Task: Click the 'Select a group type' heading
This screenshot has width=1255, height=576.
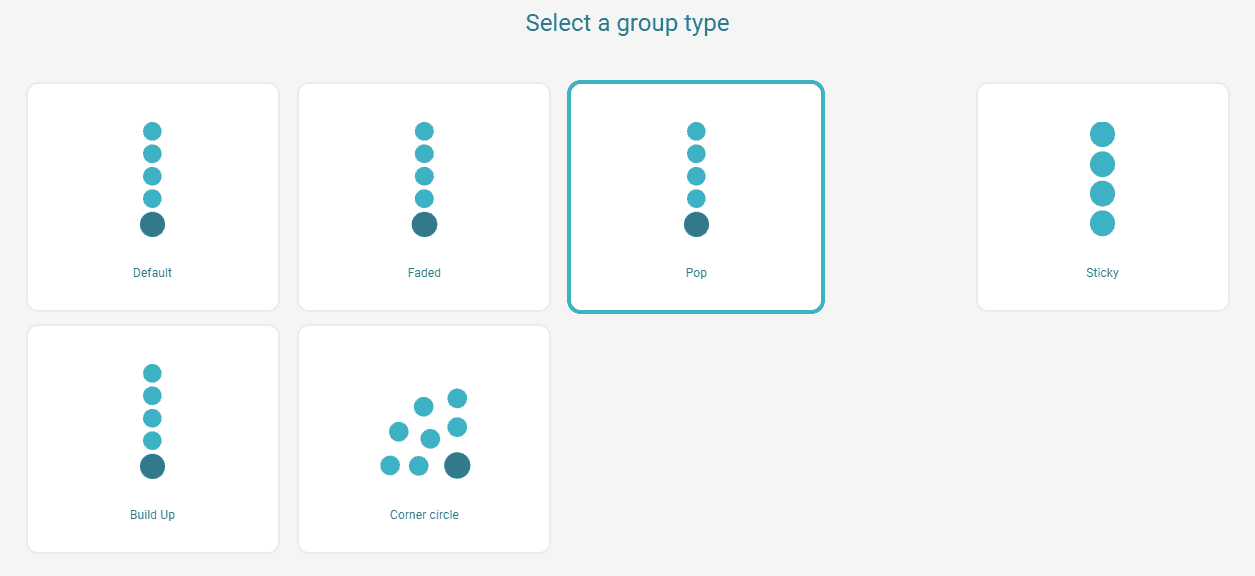Action: click(627, 22)
